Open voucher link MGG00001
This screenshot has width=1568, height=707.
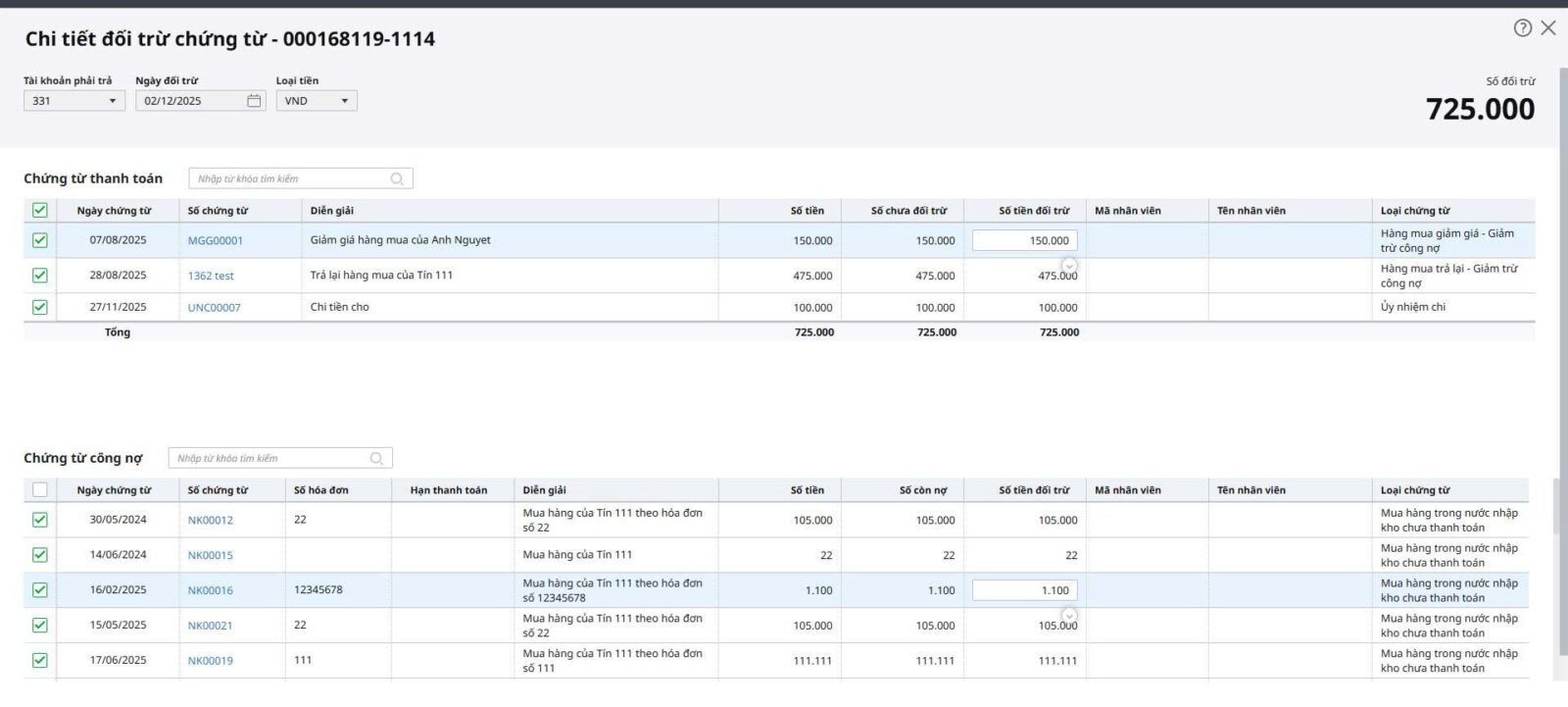(215, 241)
